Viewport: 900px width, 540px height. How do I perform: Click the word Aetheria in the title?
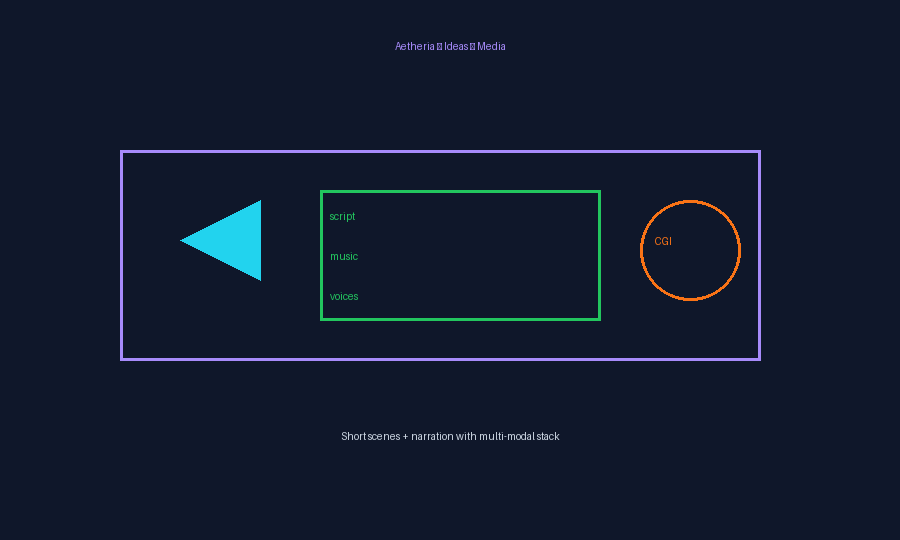coord(414,46)
